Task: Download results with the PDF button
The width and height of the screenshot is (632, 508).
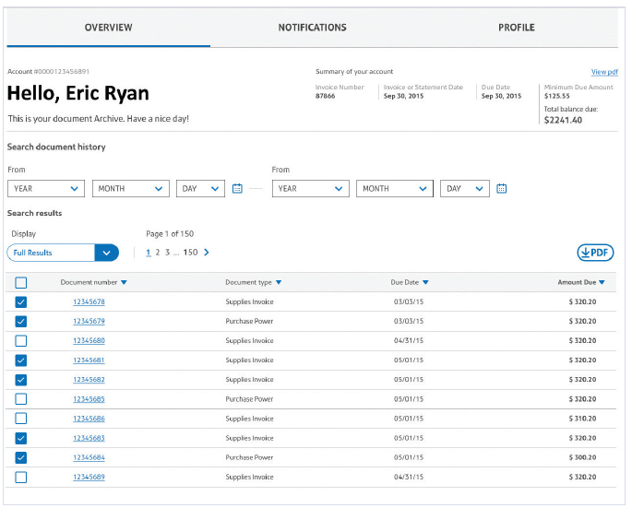Action: click(595, 253)
